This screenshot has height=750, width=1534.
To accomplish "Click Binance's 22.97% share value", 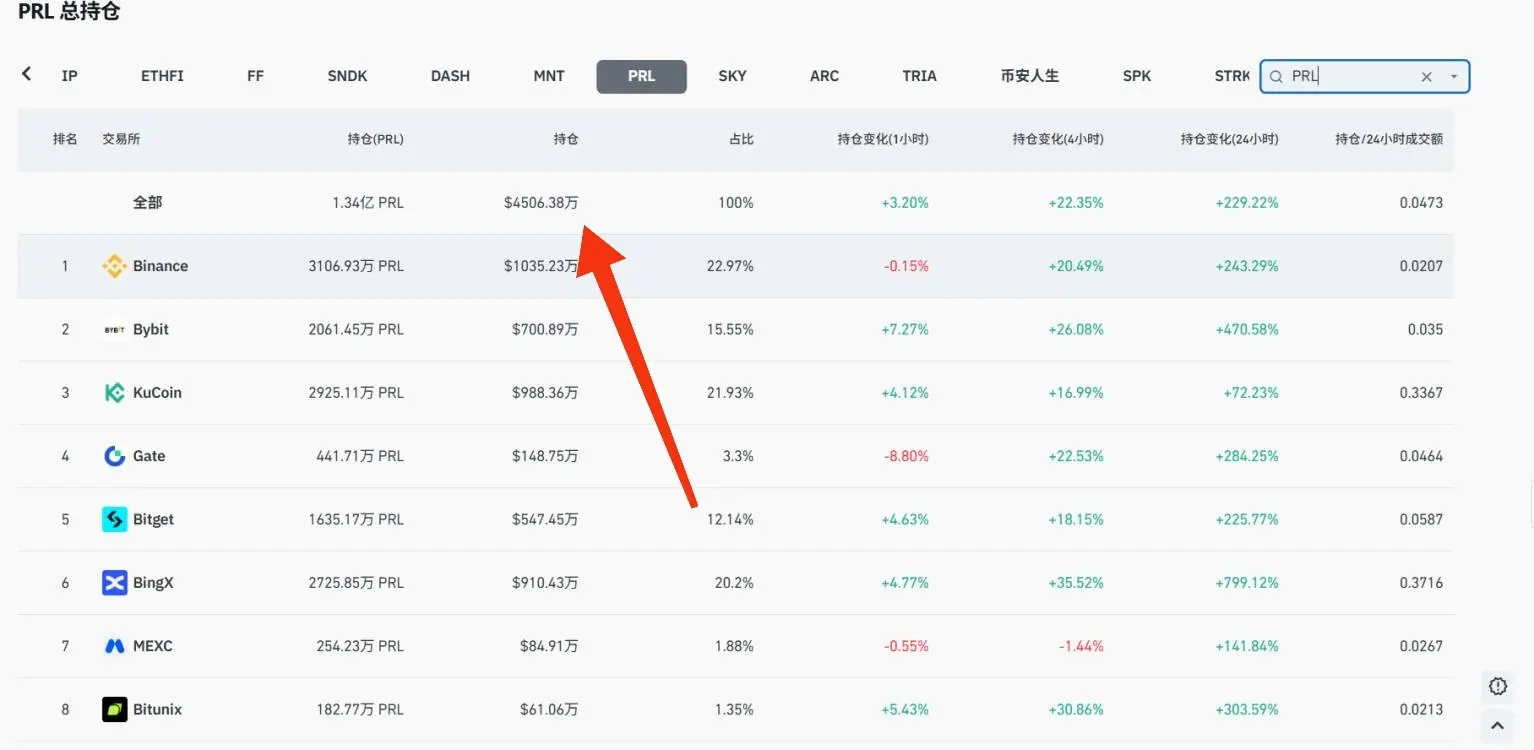I will (x=730, y=266).
